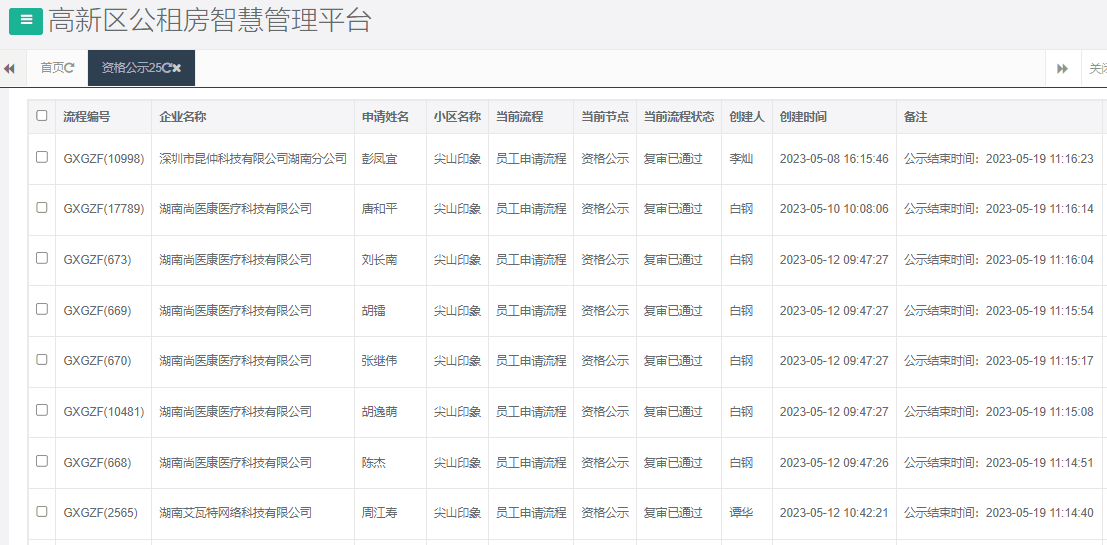This screenshot has width=1107, height=545.
Task: Click remark ending 2023-05-19 11:16:14
Action: click(998, 209)
